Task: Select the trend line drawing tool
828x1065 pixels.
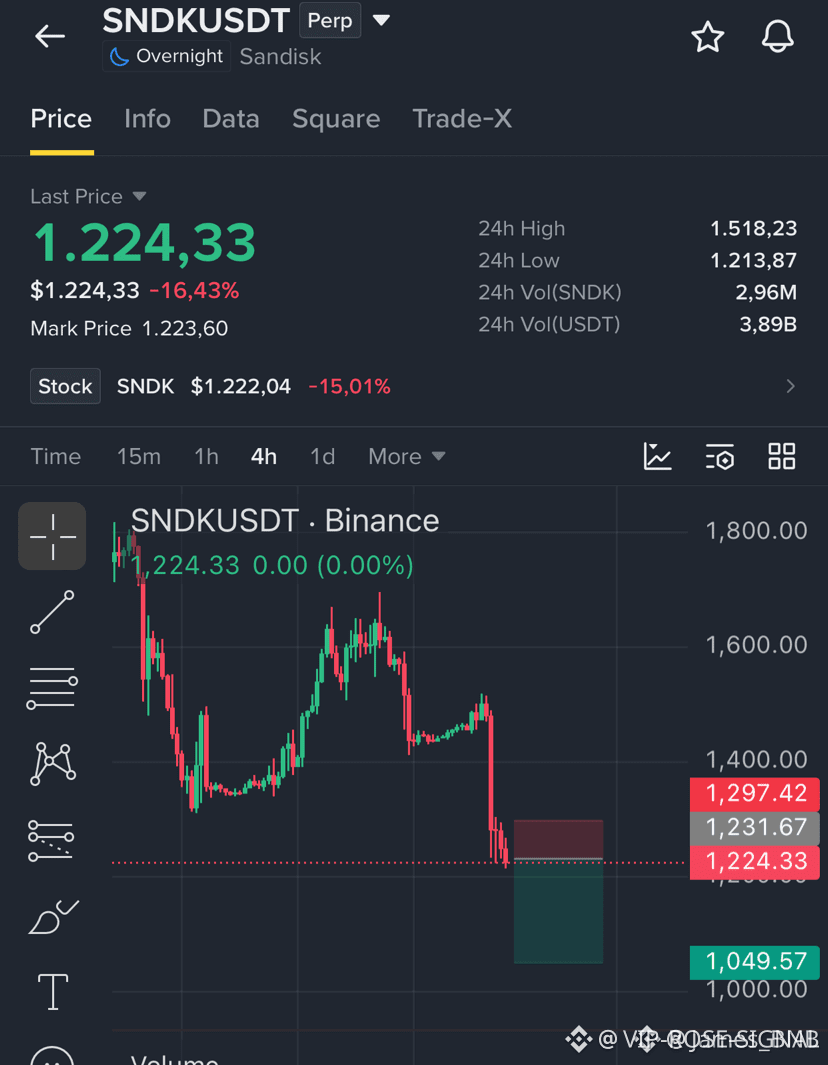Action: tap(52, 612)
